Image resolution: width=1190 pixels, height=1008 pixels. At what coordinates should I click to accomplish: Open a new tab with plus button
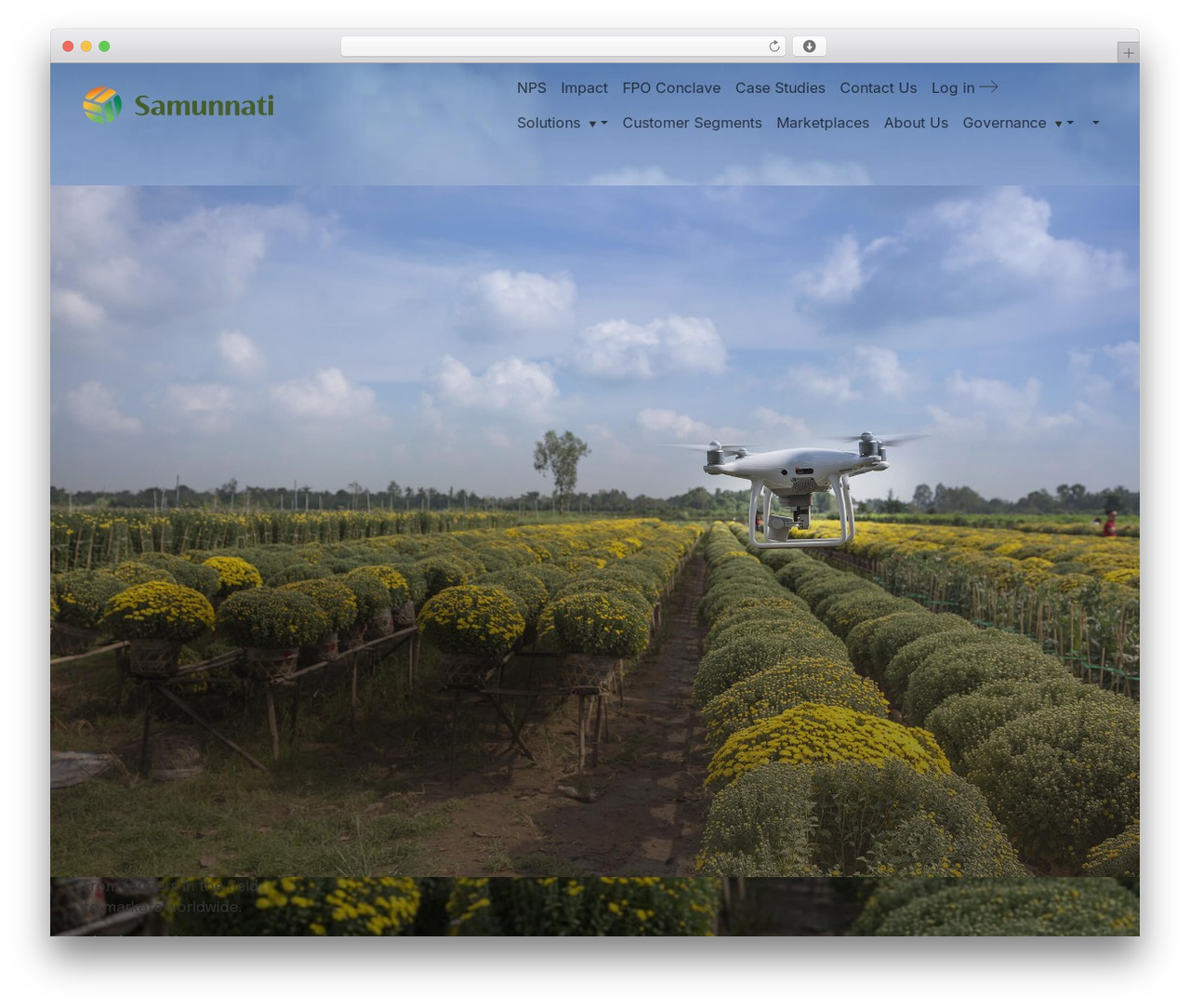(1128, 53)
